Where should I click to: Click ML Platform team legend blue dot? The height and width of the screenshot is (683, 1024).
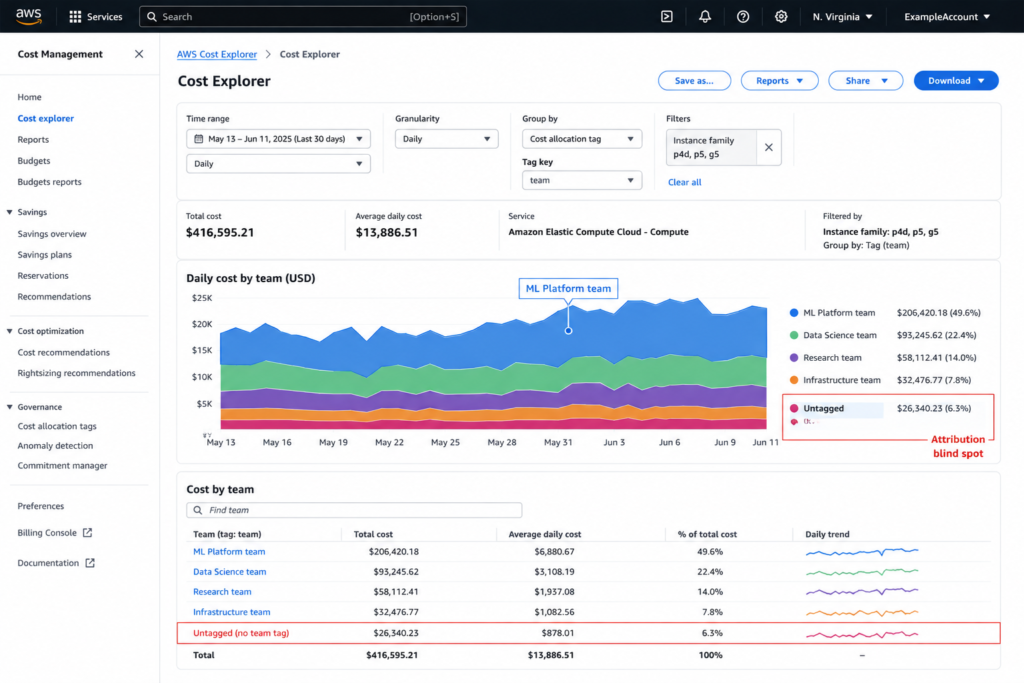794,313
